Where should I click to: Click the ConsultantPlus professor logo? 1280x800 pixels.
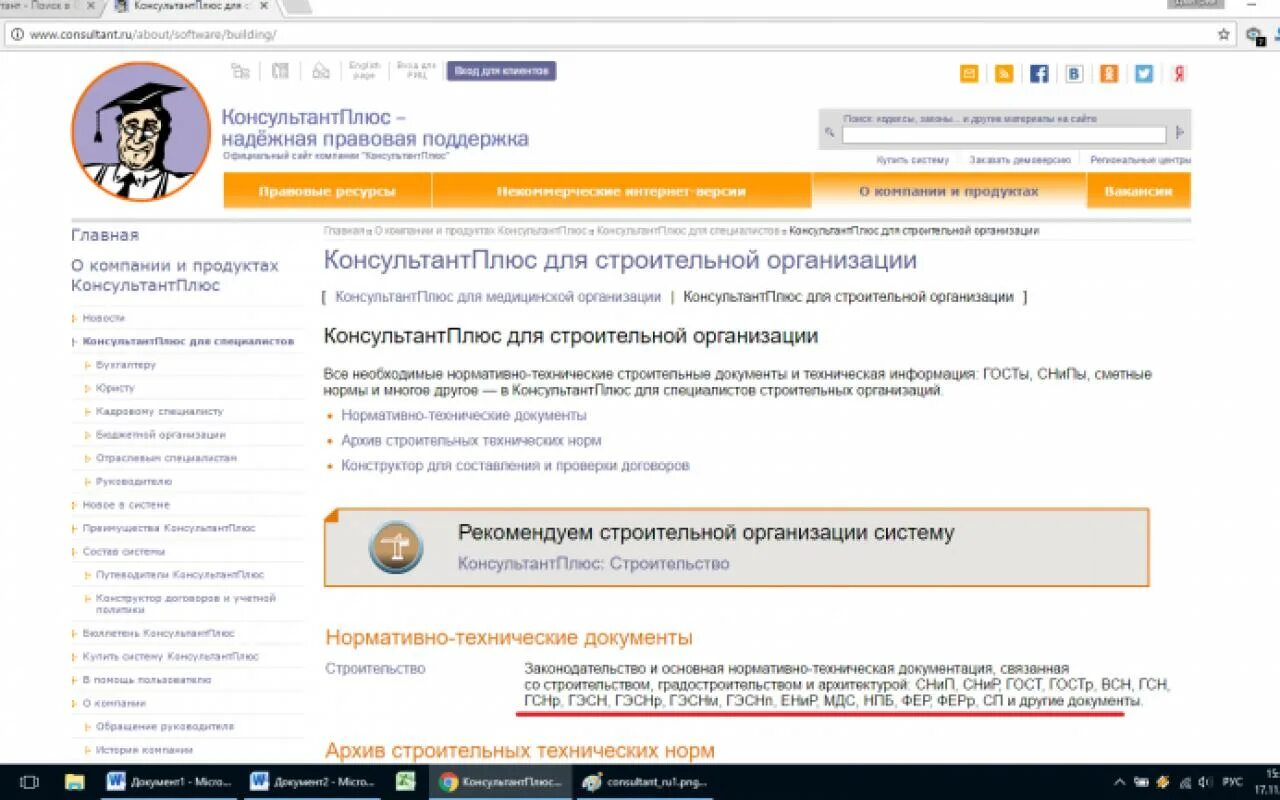point(140,131)
